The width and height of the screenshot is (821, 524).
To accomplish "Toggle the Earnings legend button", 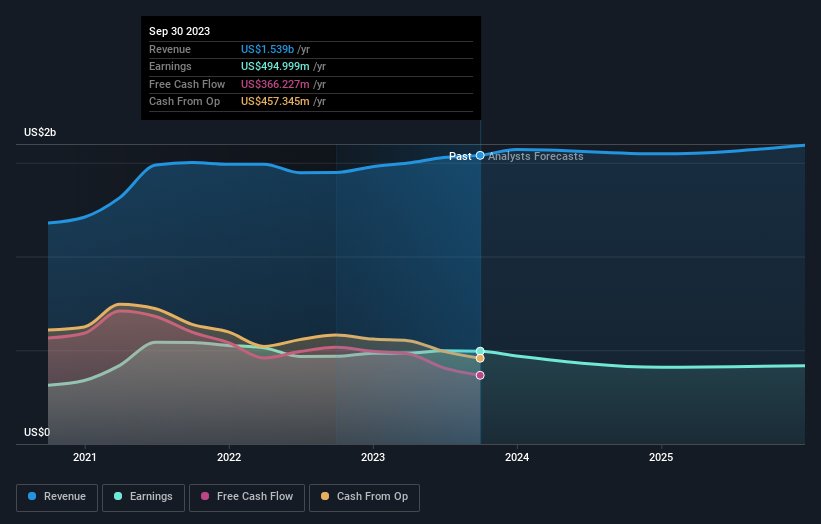I will click(x=143, y=497).
